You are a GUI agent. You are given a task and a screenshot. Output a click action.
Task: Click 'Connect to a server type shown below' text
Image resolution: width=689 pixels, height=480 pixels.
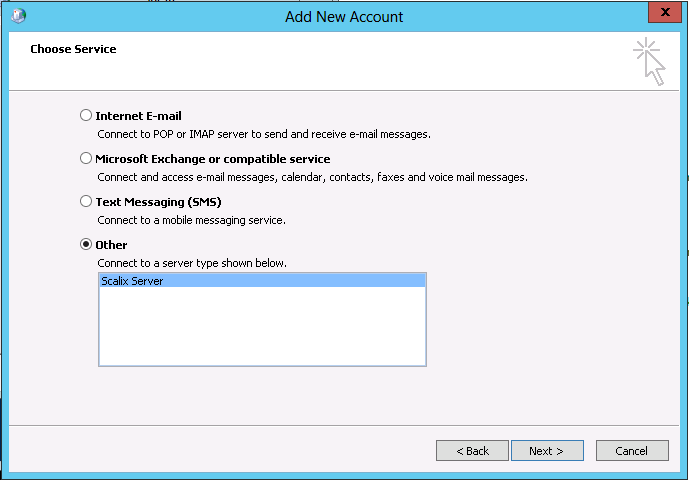coord(192,263)
